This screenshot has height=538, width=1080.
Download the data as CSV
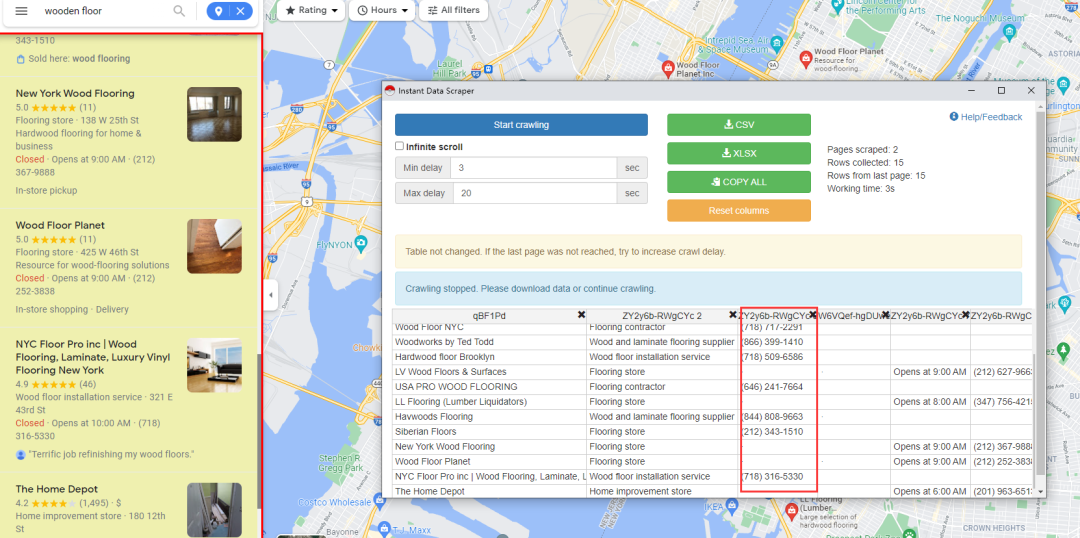738,125
